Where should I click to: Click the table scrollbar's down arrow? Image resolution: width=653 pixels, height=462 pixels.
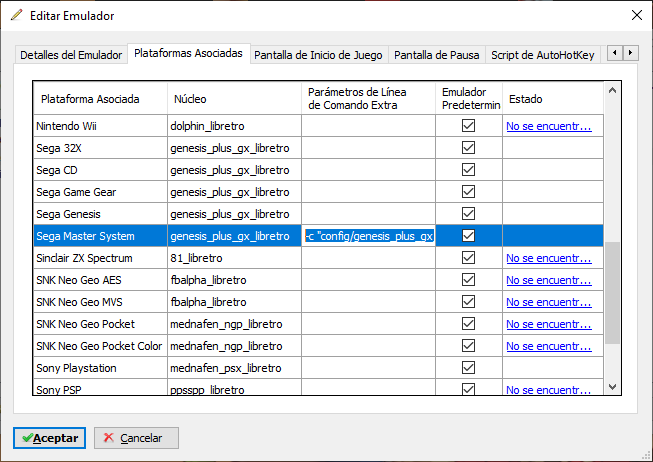(x=612, y=387)
